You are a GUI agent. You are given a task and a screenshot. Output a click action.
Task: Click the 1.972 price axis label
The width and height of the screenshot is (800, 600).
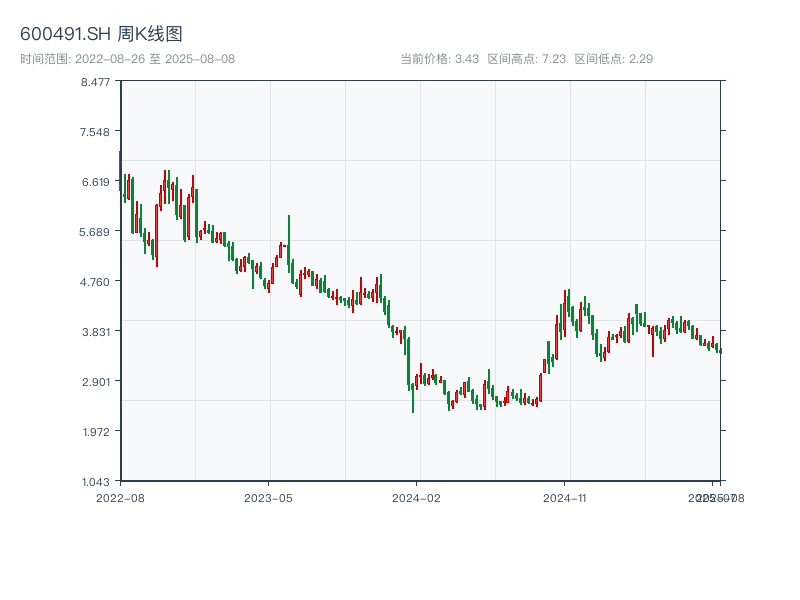tap(96, 432)
